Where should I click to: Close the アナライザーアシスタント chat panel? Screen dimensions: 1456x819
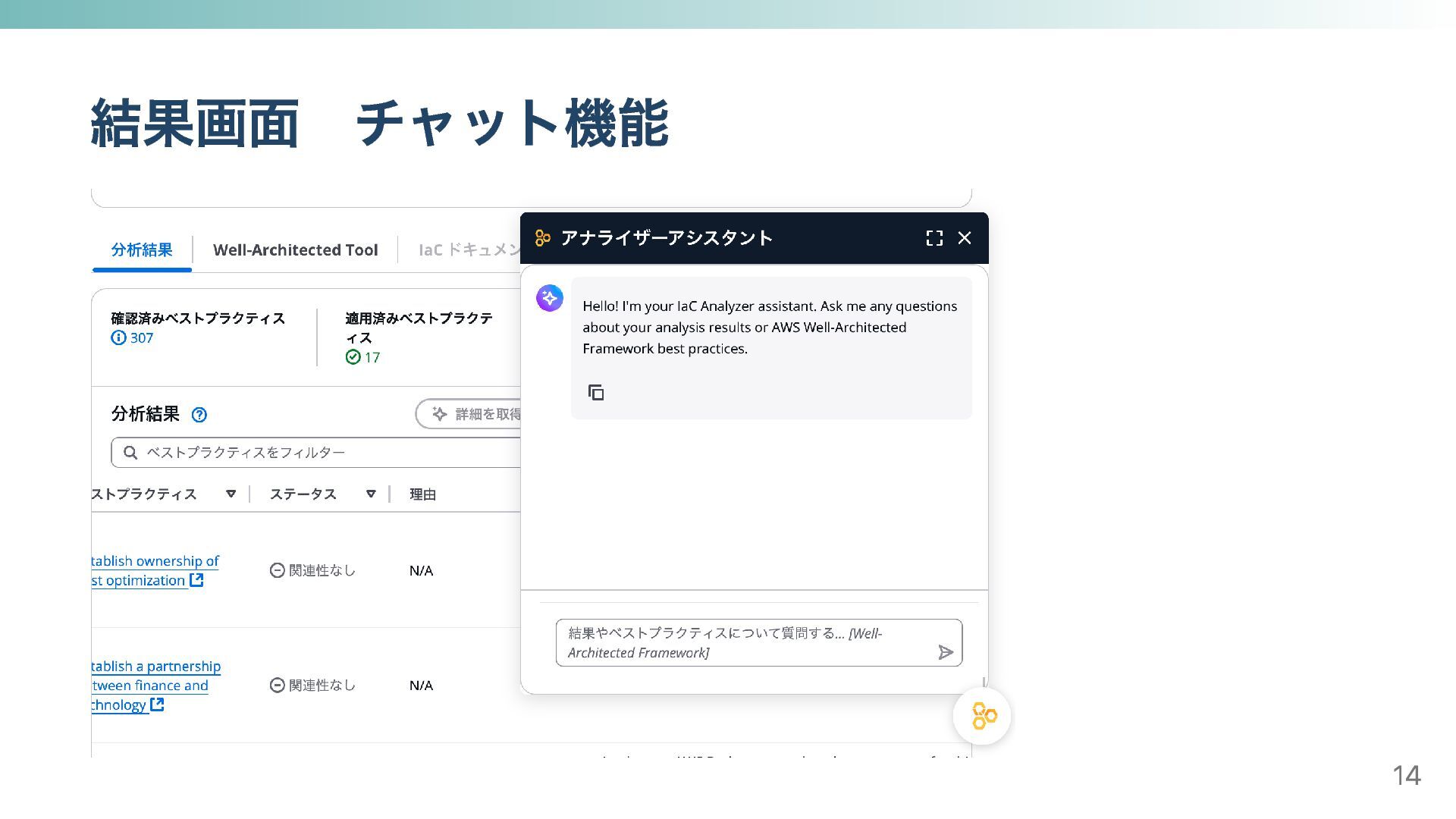965,238
